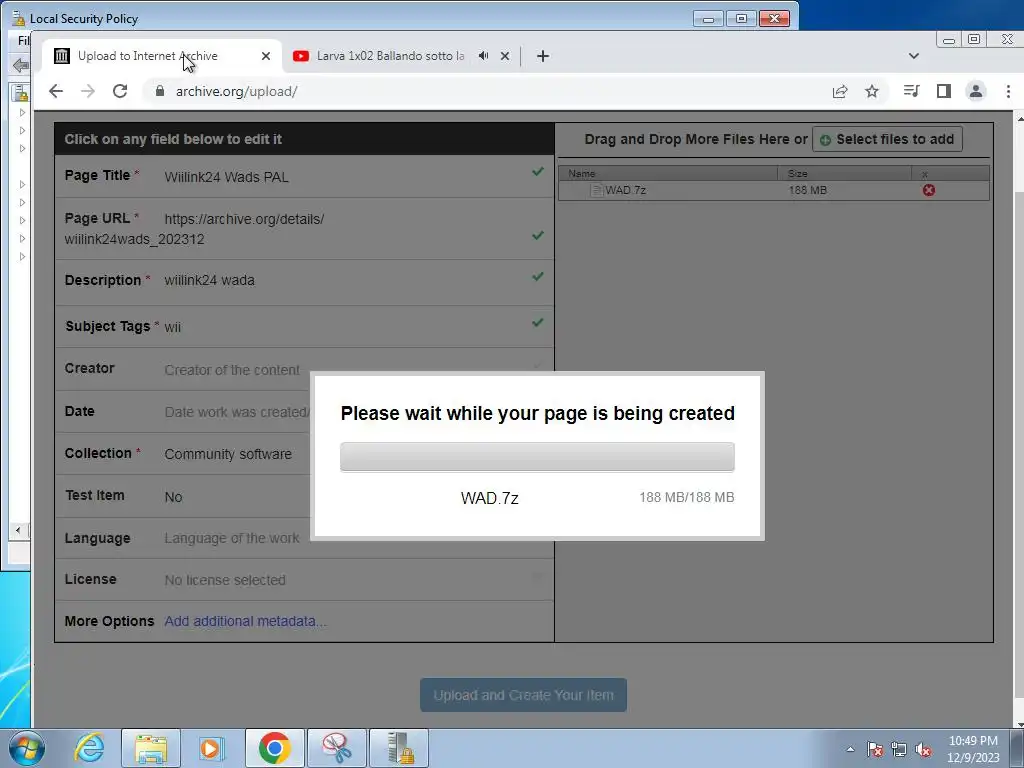Image resolution: width=1024 pixels, height=768 pixels.
Task: Click the padlock site info icon
Action: click(x=159, y=91)
